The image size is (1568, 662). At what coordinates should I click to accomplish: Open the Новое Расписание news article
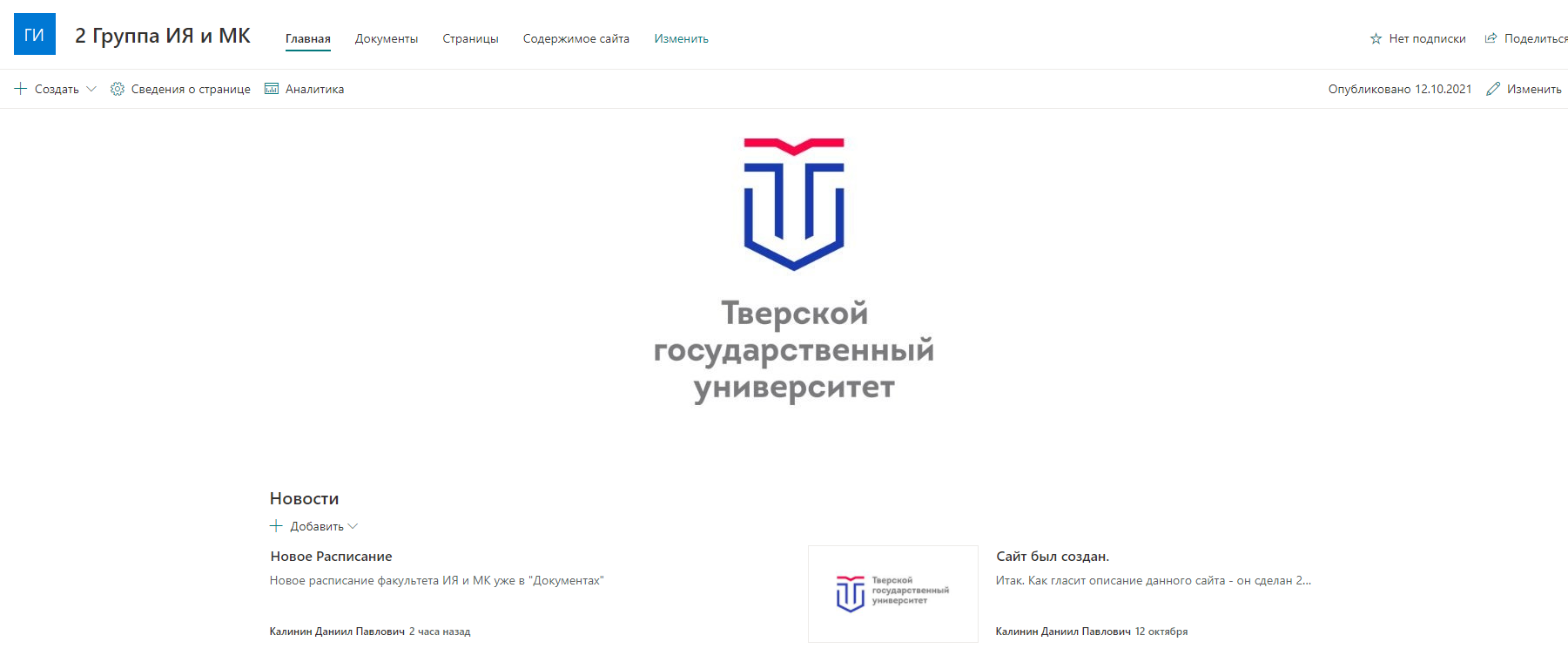[331, 557]
